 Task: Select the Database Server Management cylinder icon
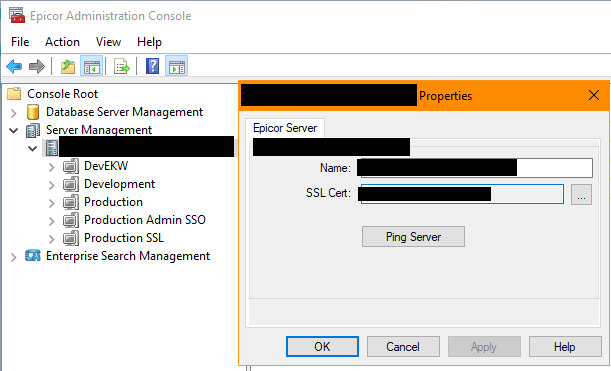33,112
